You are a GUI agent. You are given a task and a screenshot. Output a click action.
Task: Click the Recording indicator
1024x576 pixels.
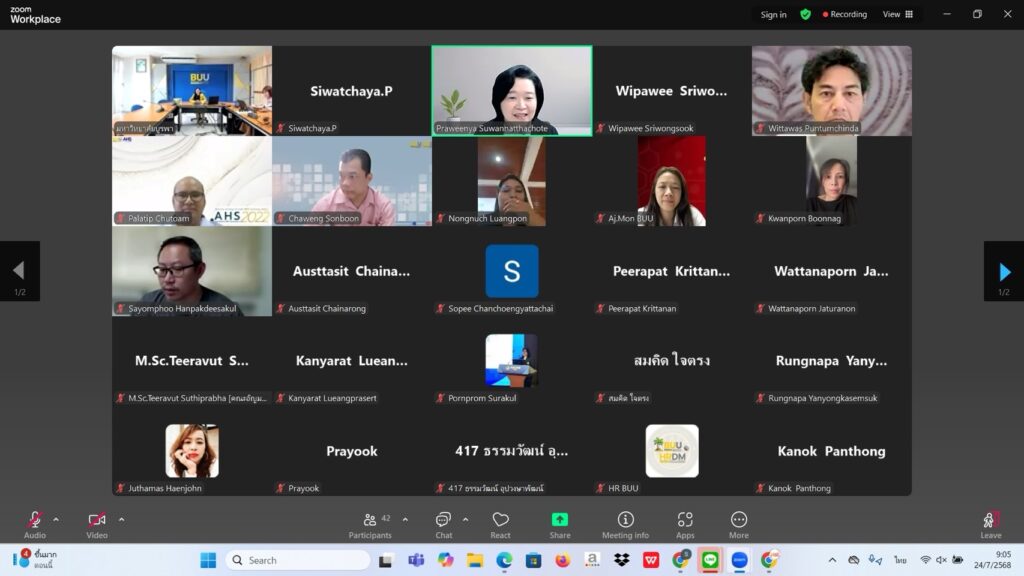tap(845, 15)
